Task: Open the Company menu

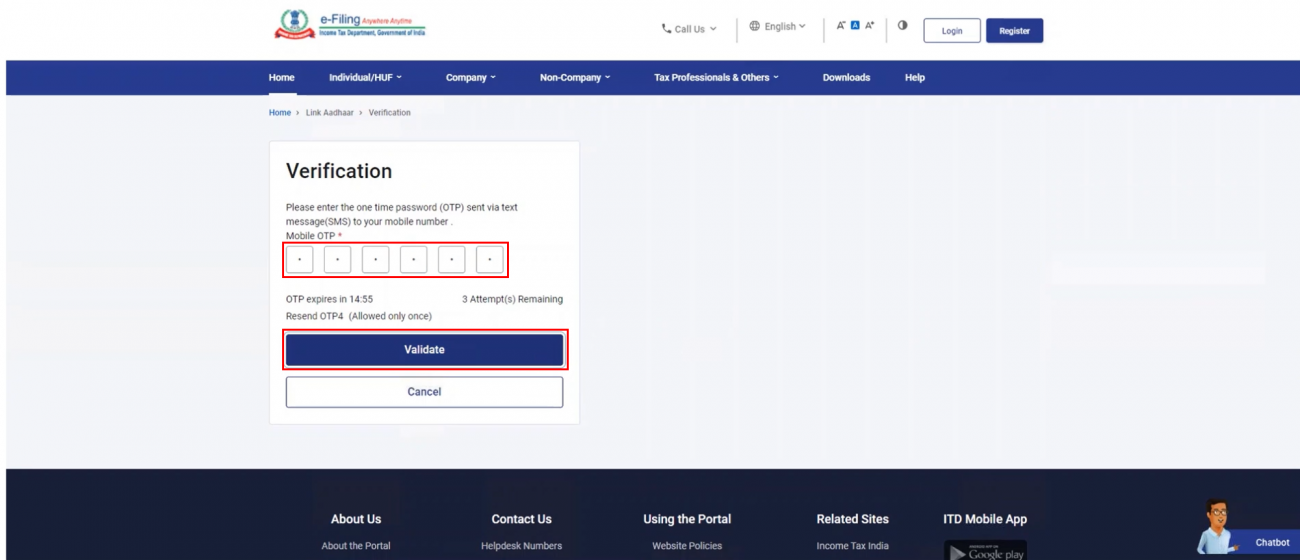Action: pyautogui.click(x=470, y=78)
